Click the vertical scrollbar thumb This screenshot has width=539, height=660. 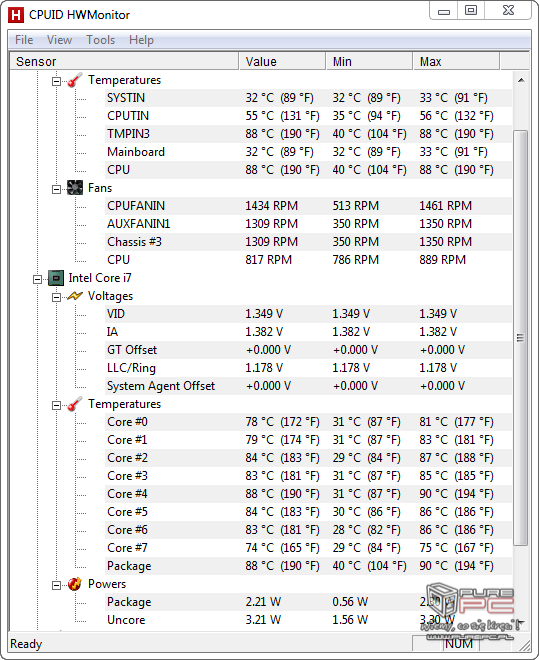521,338
